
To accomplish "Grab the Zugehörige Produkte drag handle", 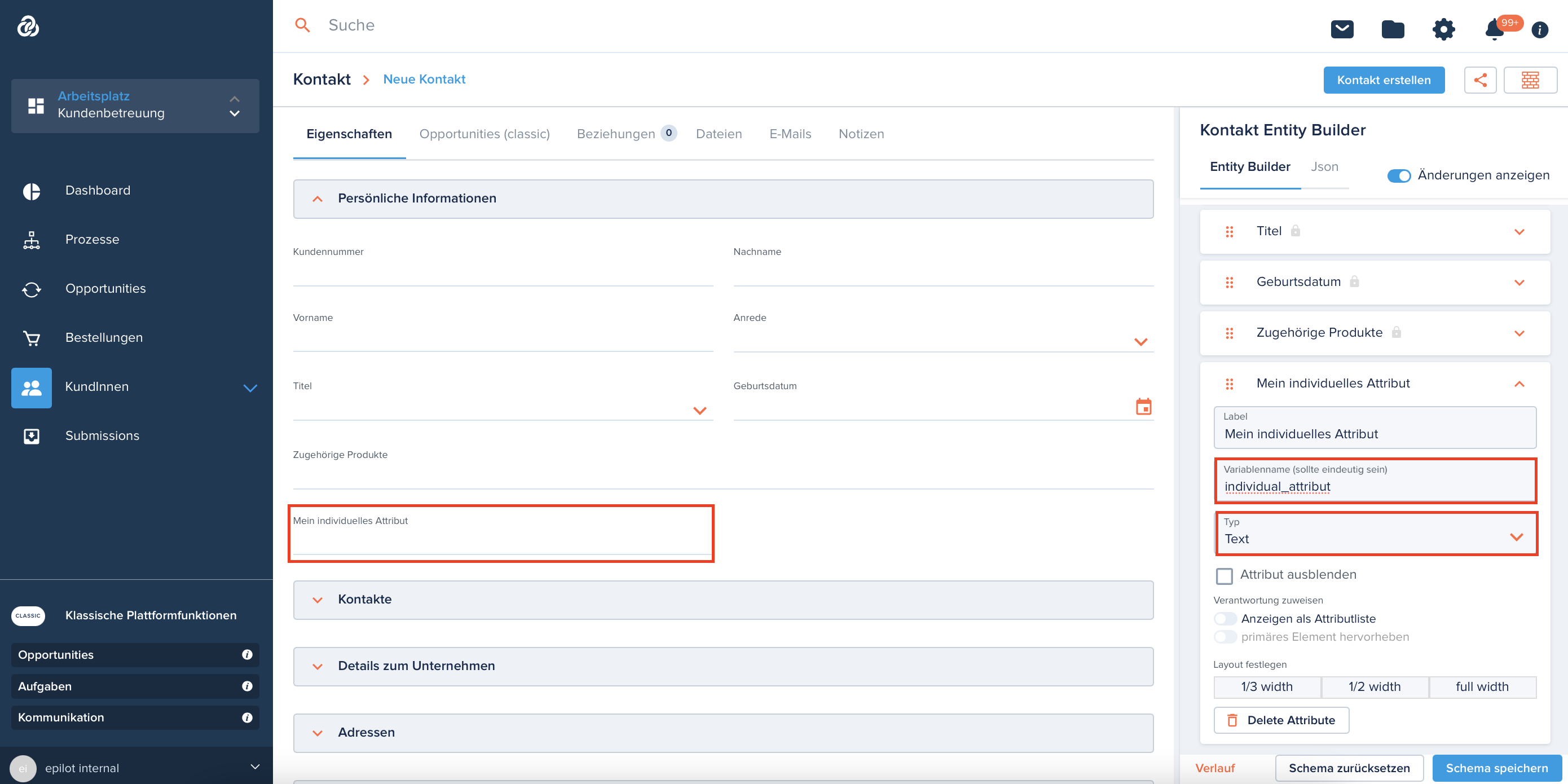I will (x=1229, y=333).
